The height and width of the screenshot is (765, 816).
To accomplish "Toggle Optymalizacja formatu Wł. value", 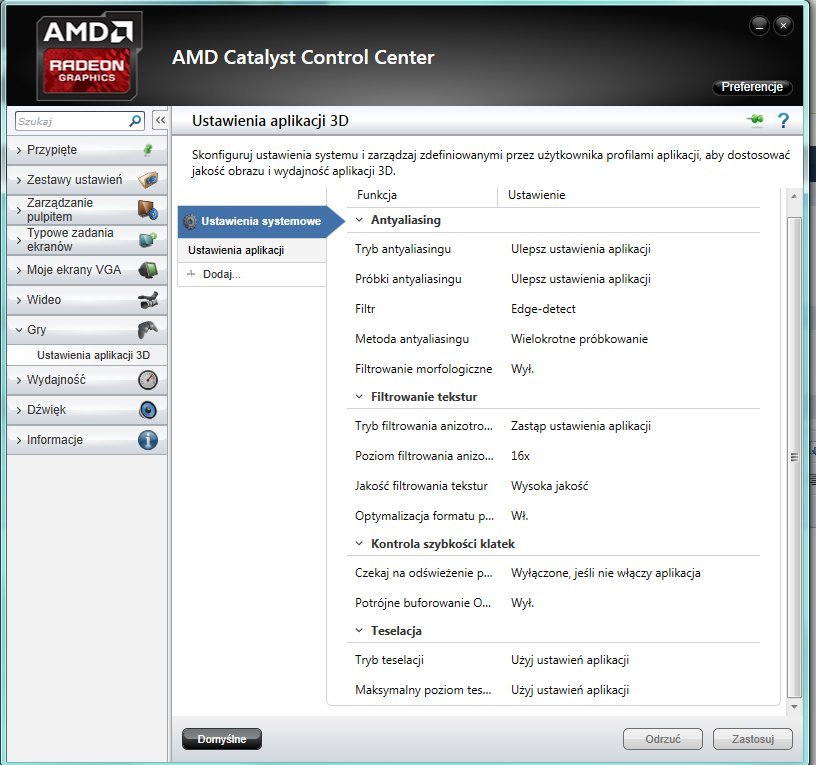I will click(519, 516).
